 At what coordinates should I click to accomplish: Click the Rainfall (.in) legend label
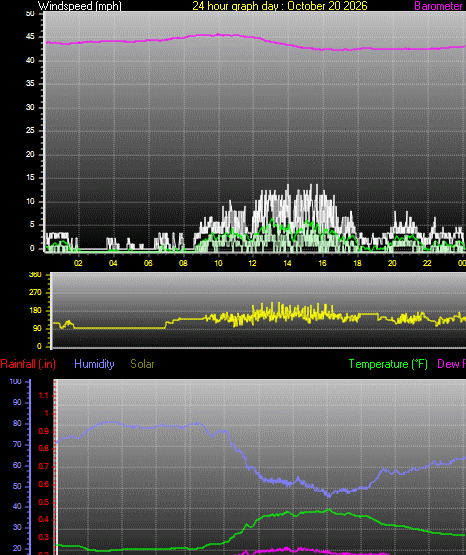click(28, 364)
